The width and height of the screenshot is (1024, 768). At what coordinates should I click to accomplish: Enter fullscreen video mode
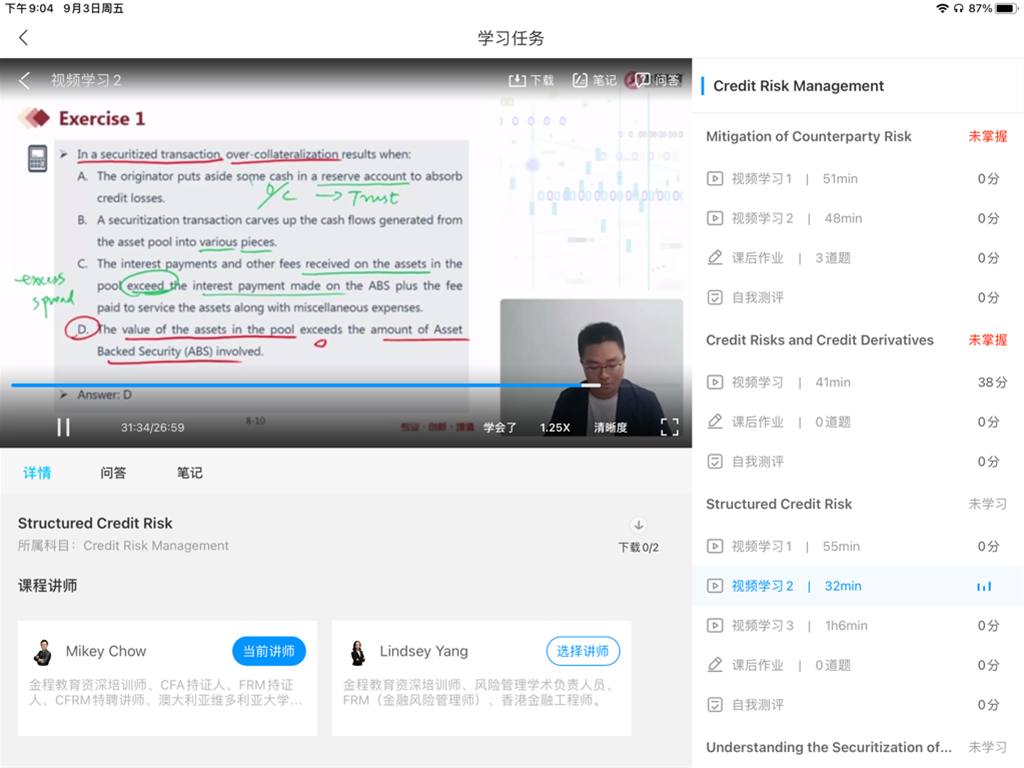click(x=669, y=427)
